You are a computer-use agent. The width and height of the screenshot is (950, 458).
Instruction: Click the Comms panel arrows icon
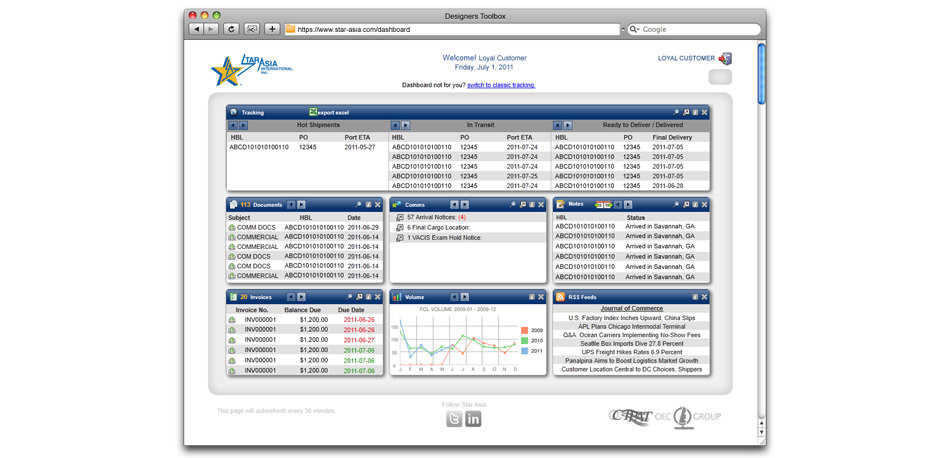point(397,205)
